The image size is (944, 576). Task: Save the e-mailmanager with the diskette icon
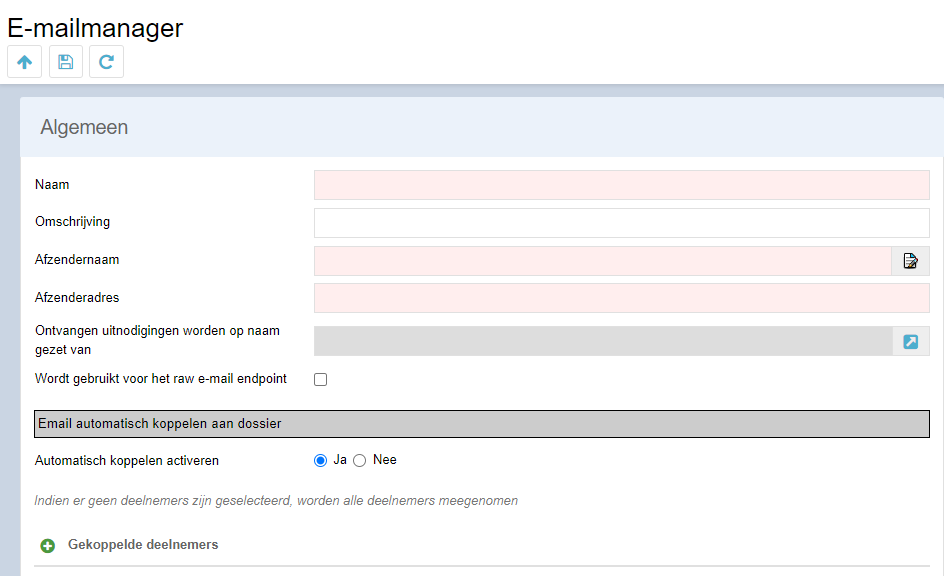tap(66, 62)
